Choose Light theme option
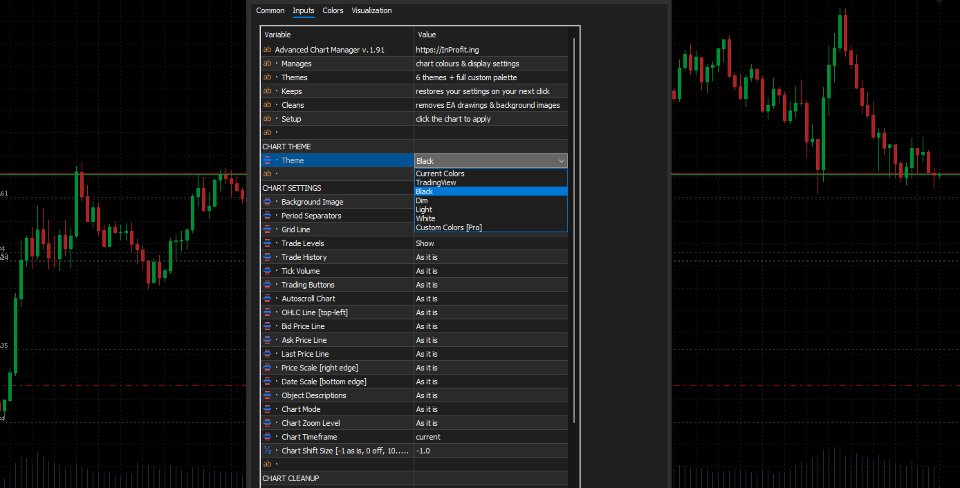The width and height of the screenshot is (960, 488). 491,209
